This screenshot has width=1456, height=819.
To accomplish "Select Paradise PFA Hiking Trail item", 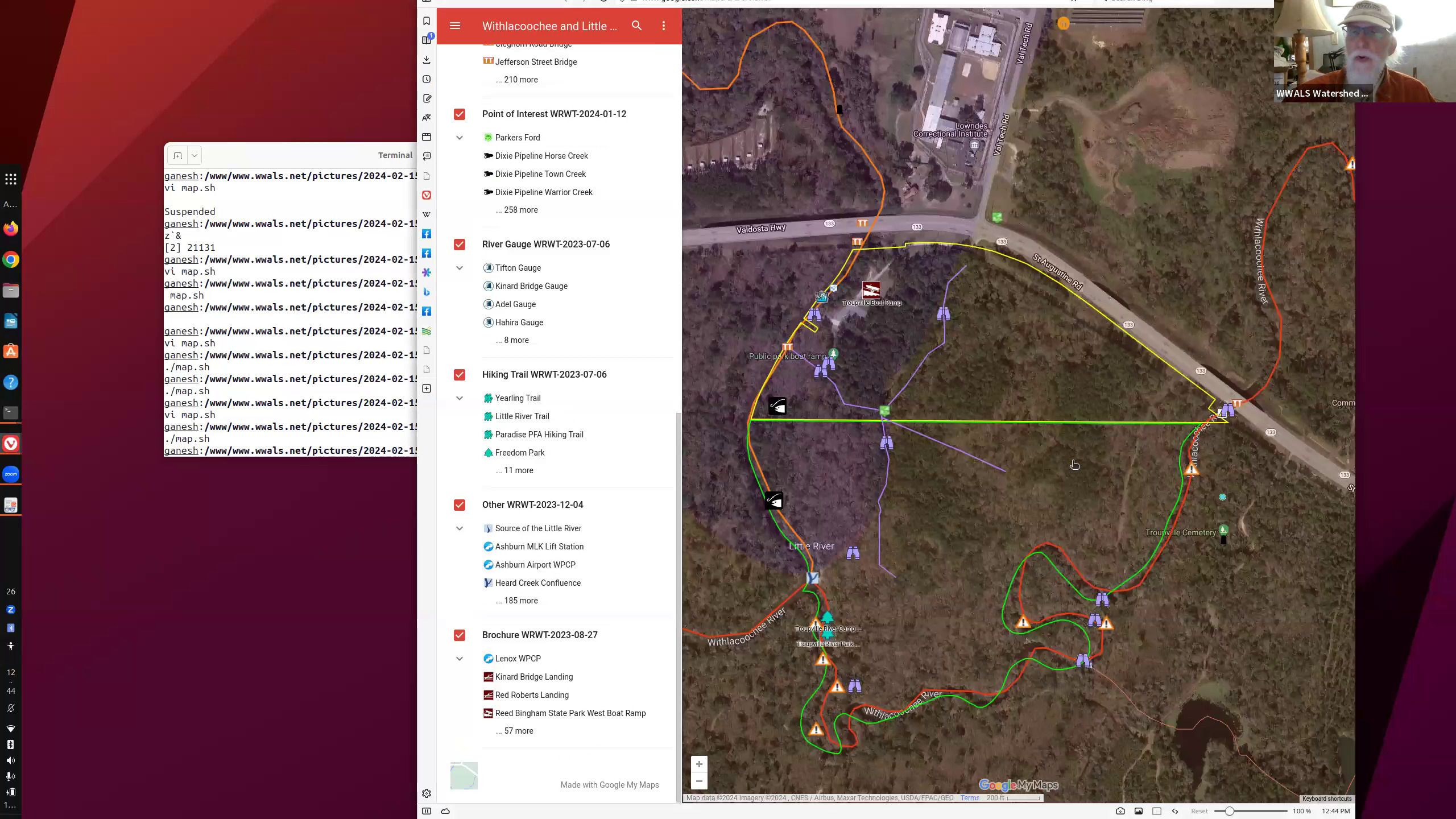I will tap(539, 435).
